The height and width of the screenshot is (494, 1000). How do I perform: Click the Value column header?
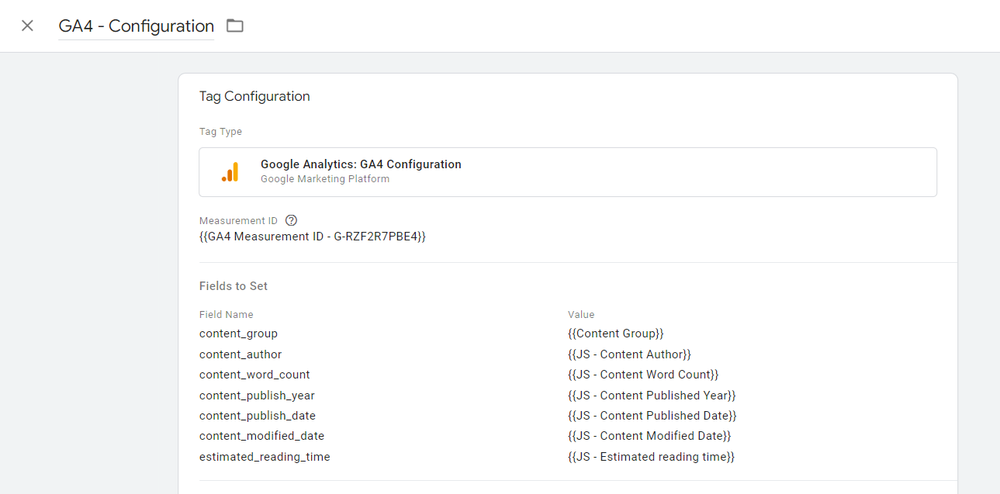581,315
